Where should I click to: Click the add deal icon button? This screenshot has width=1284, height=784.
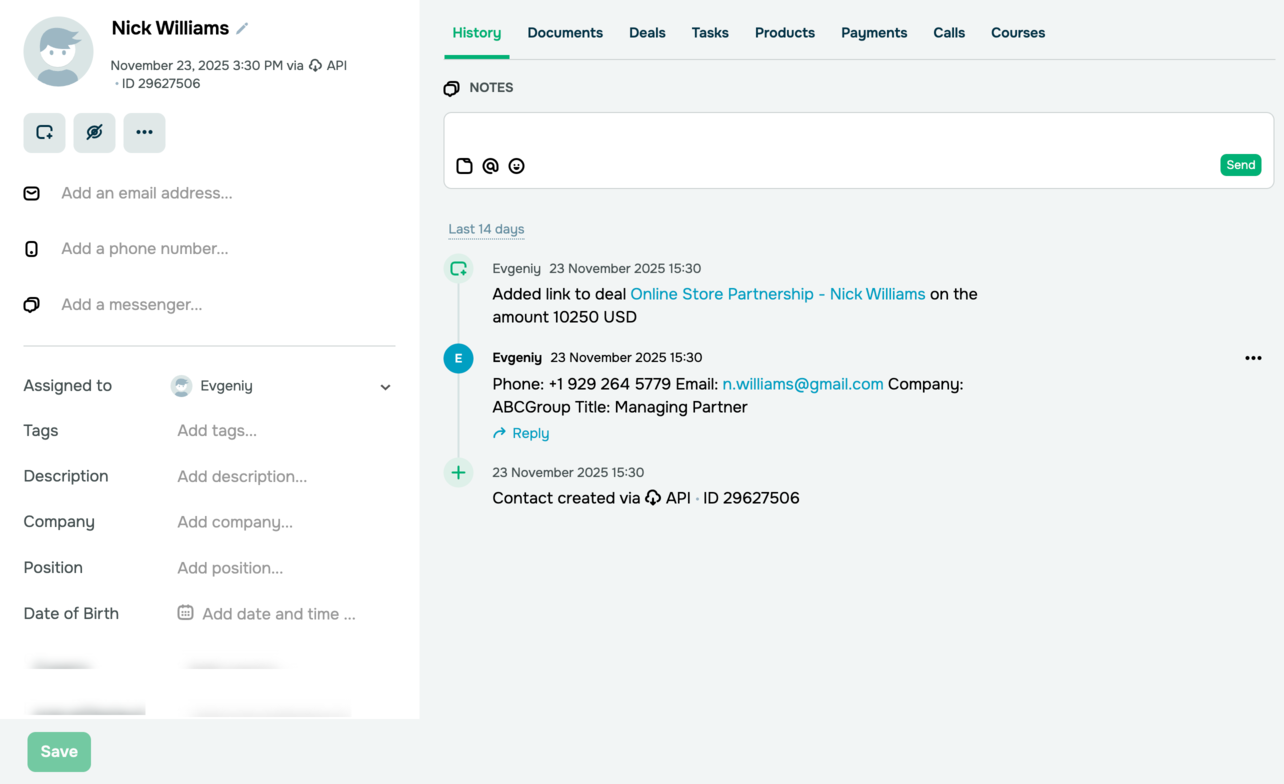coord(45,132)
